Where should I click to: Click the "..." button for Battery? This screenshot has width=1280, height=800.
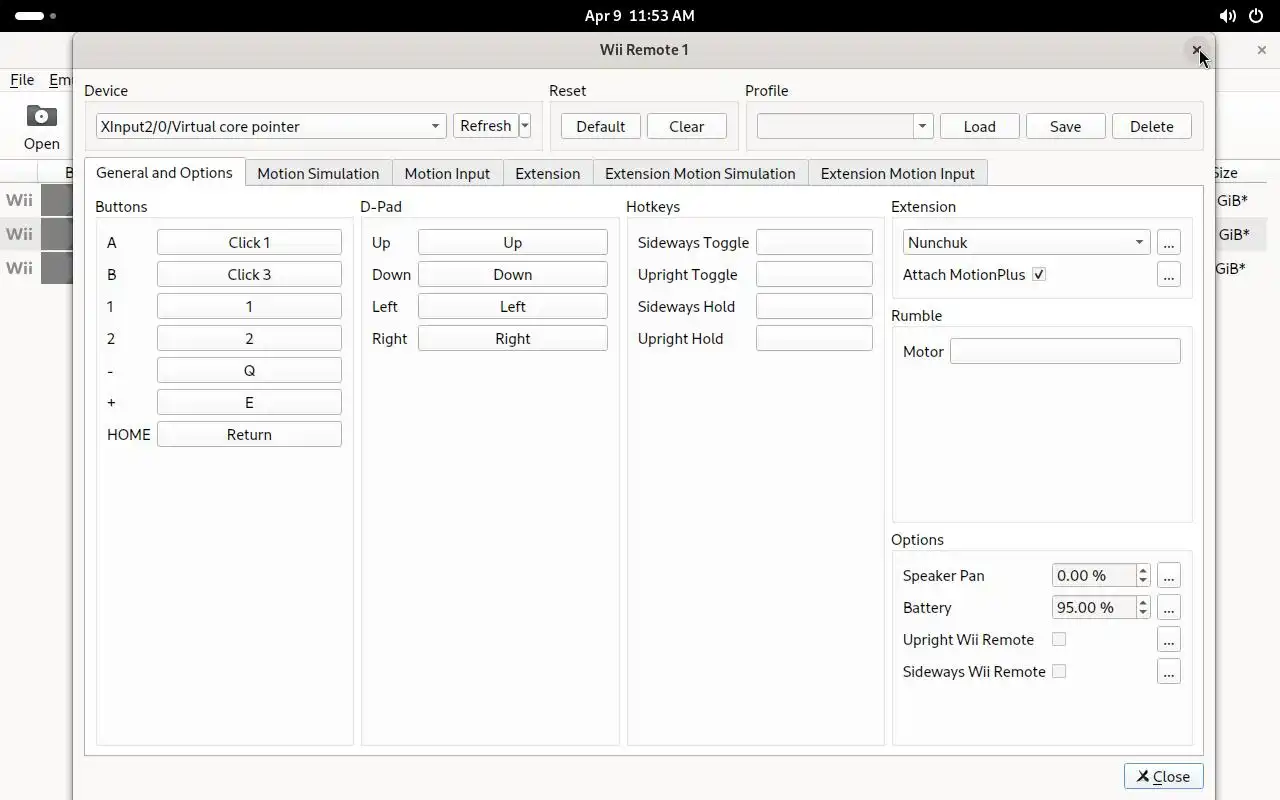coord(1168,607)
